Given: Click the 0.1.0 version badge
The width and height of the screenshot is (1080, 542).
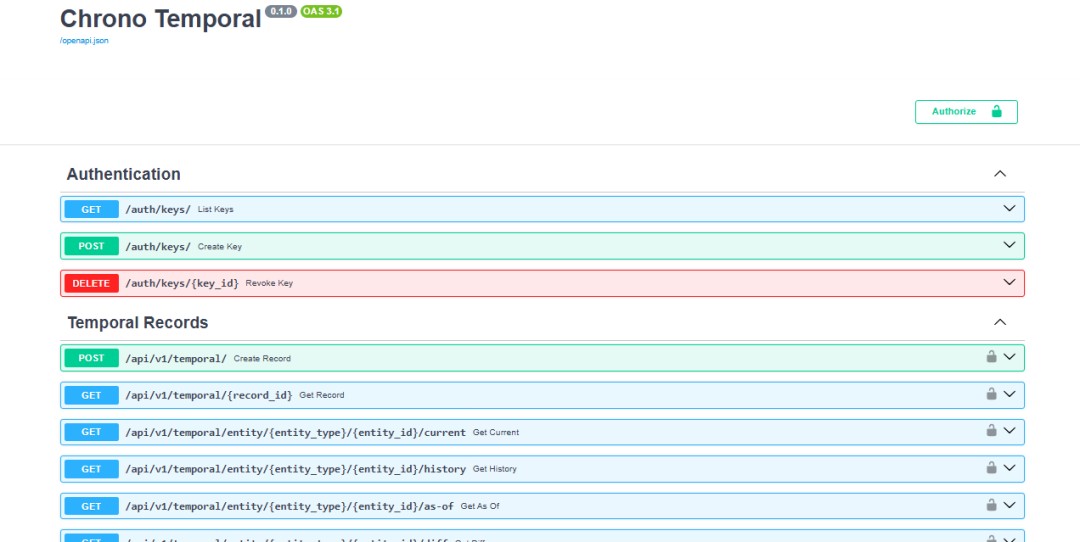Looking at the screenshot, I should tap(281, 12).
